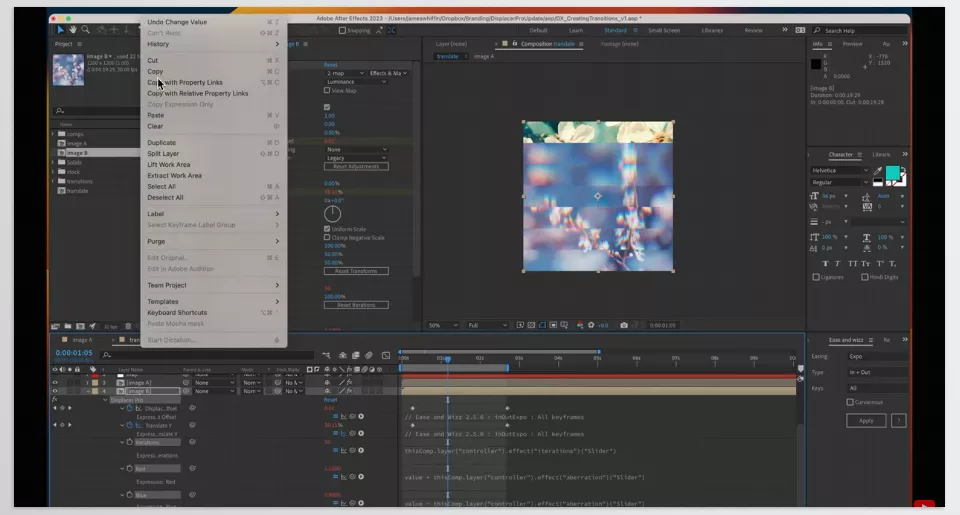The image size is (960, 515).
Task: Open the 50% magnification dropdown
Action: click(443, 325)
